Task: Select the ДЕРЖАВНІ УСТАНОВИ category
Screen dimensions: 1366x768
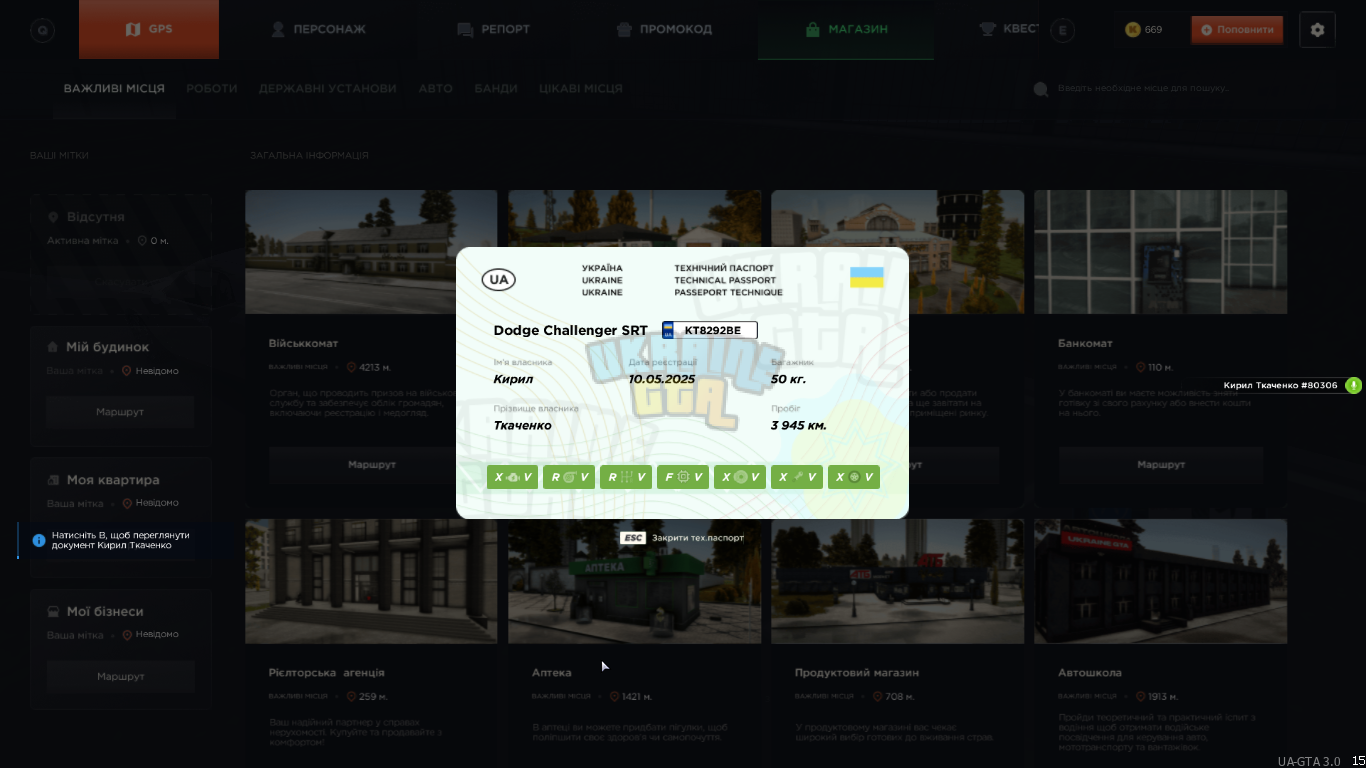Action: pyautogui.click(x=328, y=89)
